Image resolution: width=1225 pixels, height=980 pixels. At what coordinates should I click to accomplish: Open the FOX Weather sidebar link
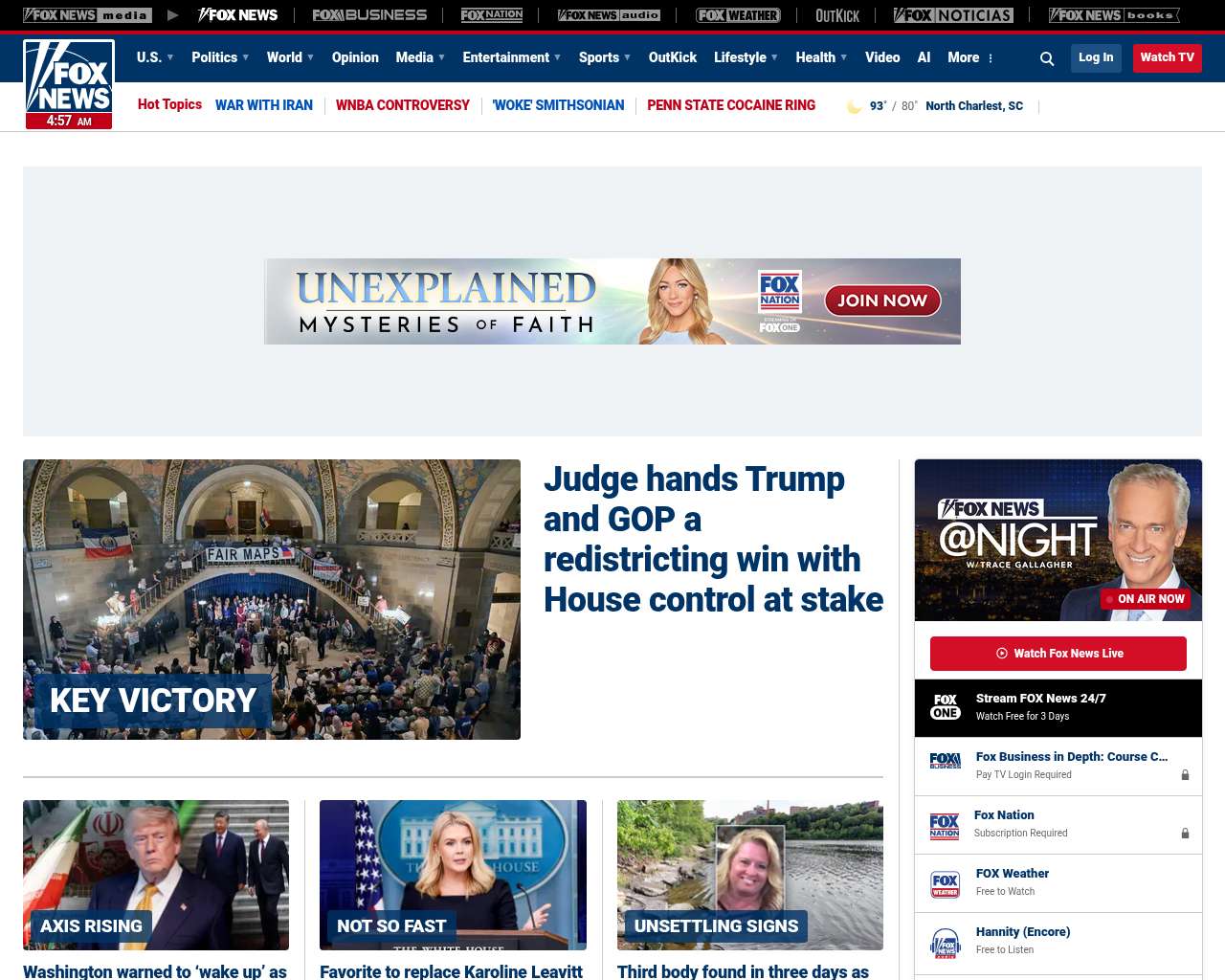(x=1013, y=874)
